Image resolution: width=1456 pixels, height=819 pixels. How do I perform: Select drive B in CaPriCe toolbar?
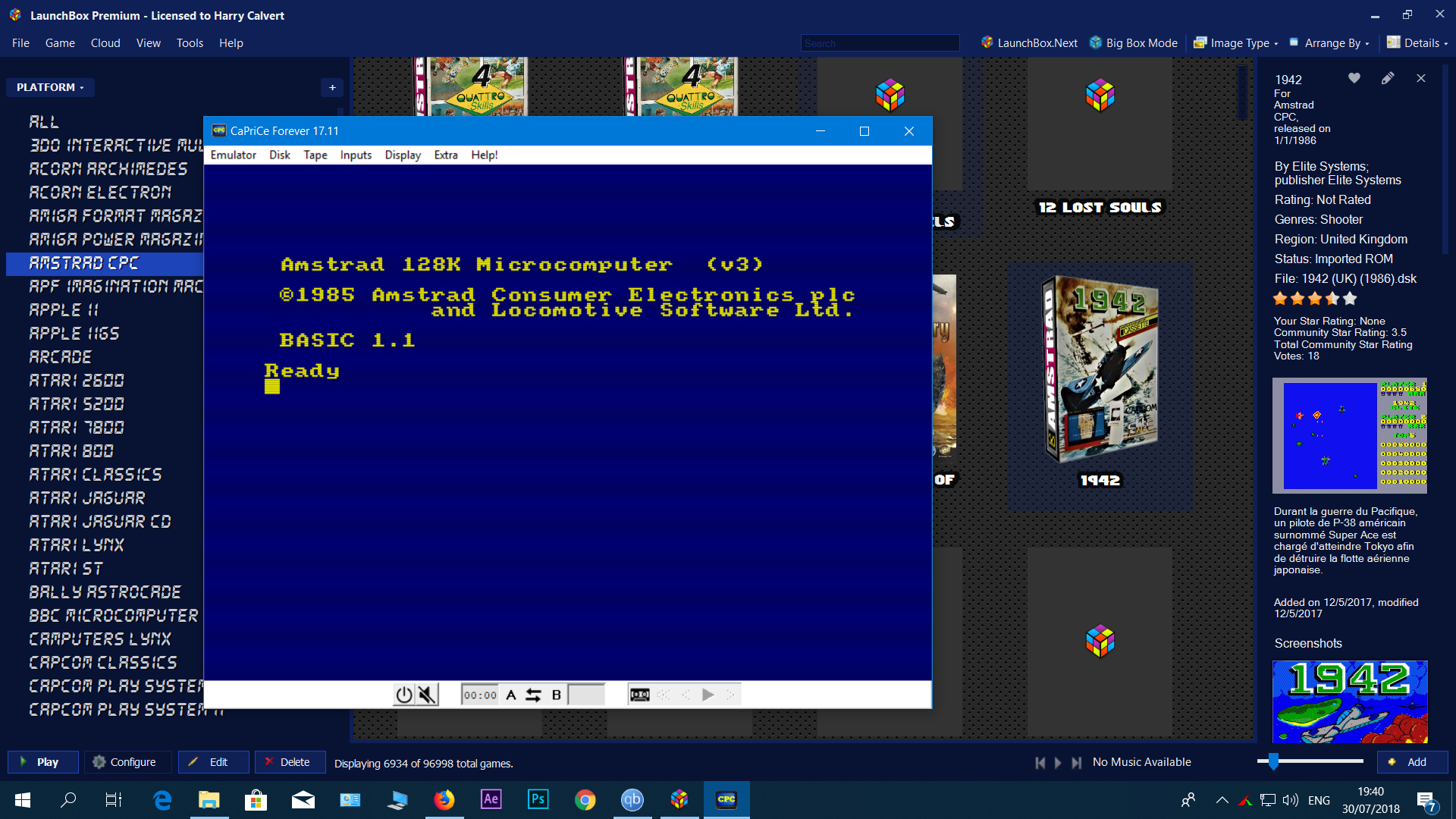[x=557, y=695]
